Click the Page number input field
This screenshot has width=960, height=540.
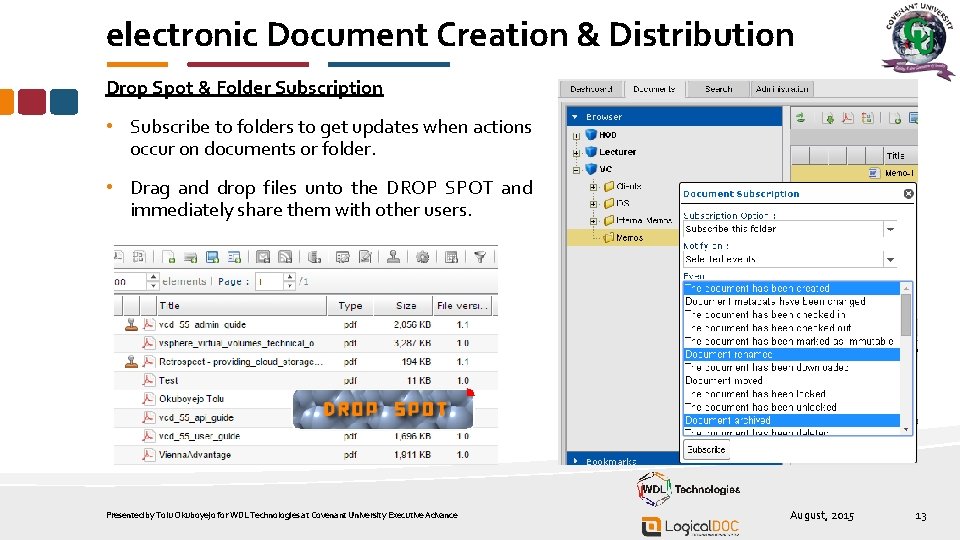click(x=270, y=282)
